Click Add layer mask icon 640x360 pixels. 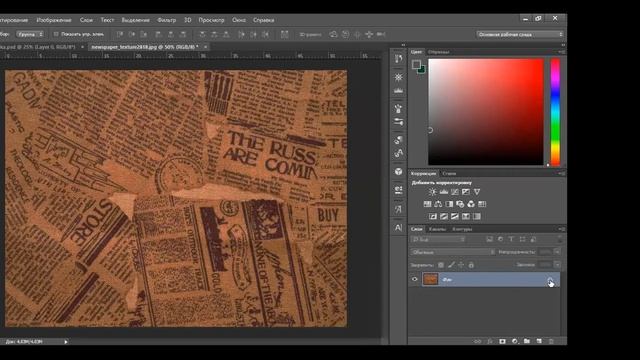click(502, 341)
